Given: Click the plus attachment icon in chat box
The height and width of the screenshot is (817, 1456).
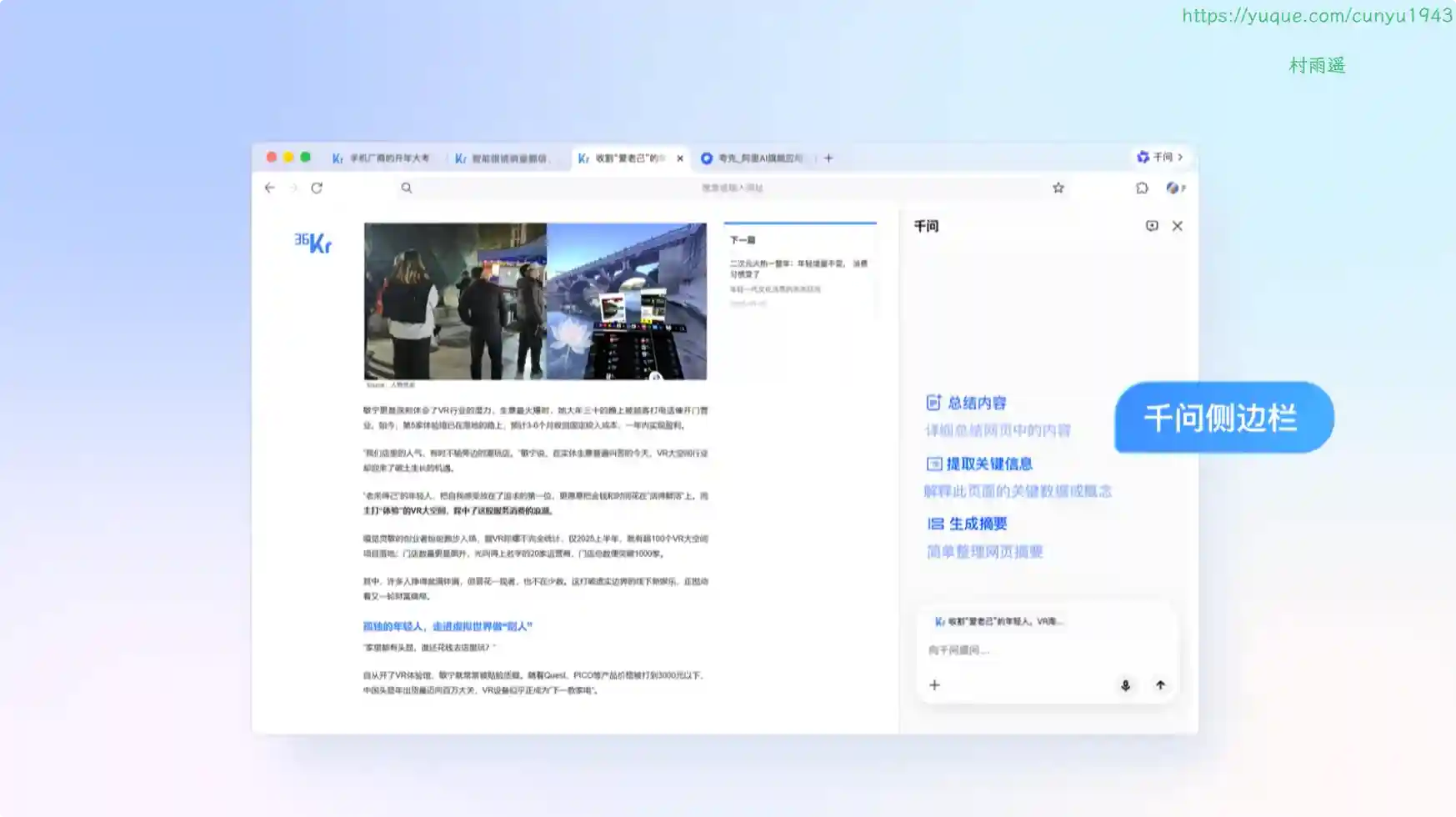Looking at the screenshot, I should click(934, 685).
